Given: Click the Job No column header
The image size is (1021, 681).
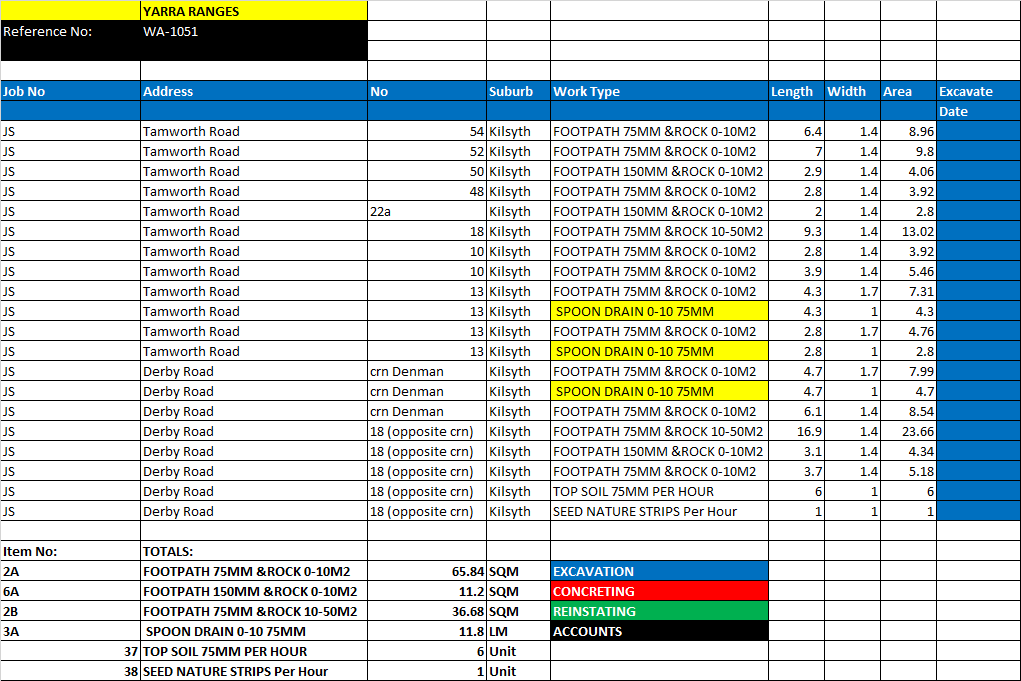Looking at the screenshot, I should [70, 91].
